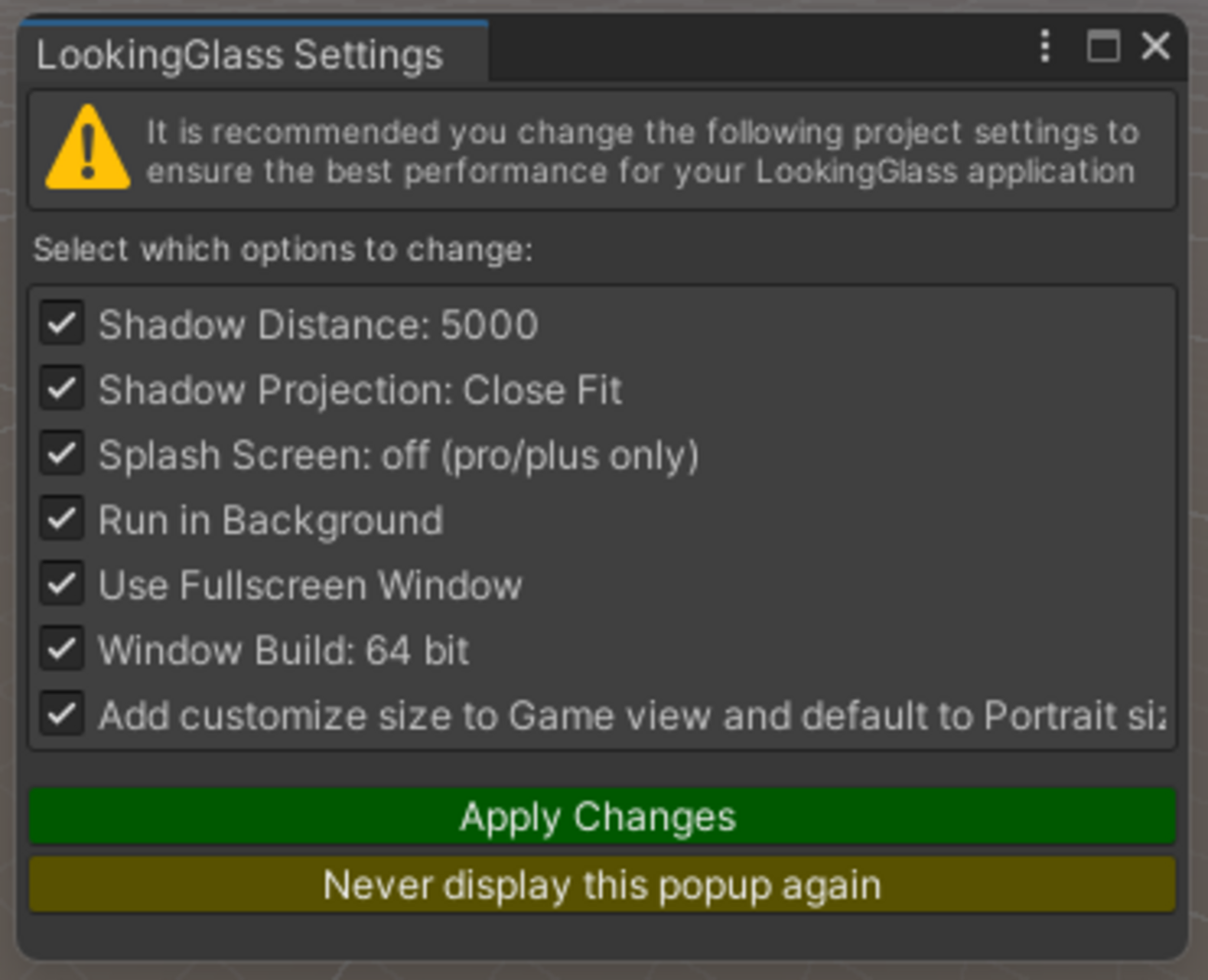Screen dimensions: 1208x980
Task: Click blank space right of Run in Background
Action: [790, 520]
